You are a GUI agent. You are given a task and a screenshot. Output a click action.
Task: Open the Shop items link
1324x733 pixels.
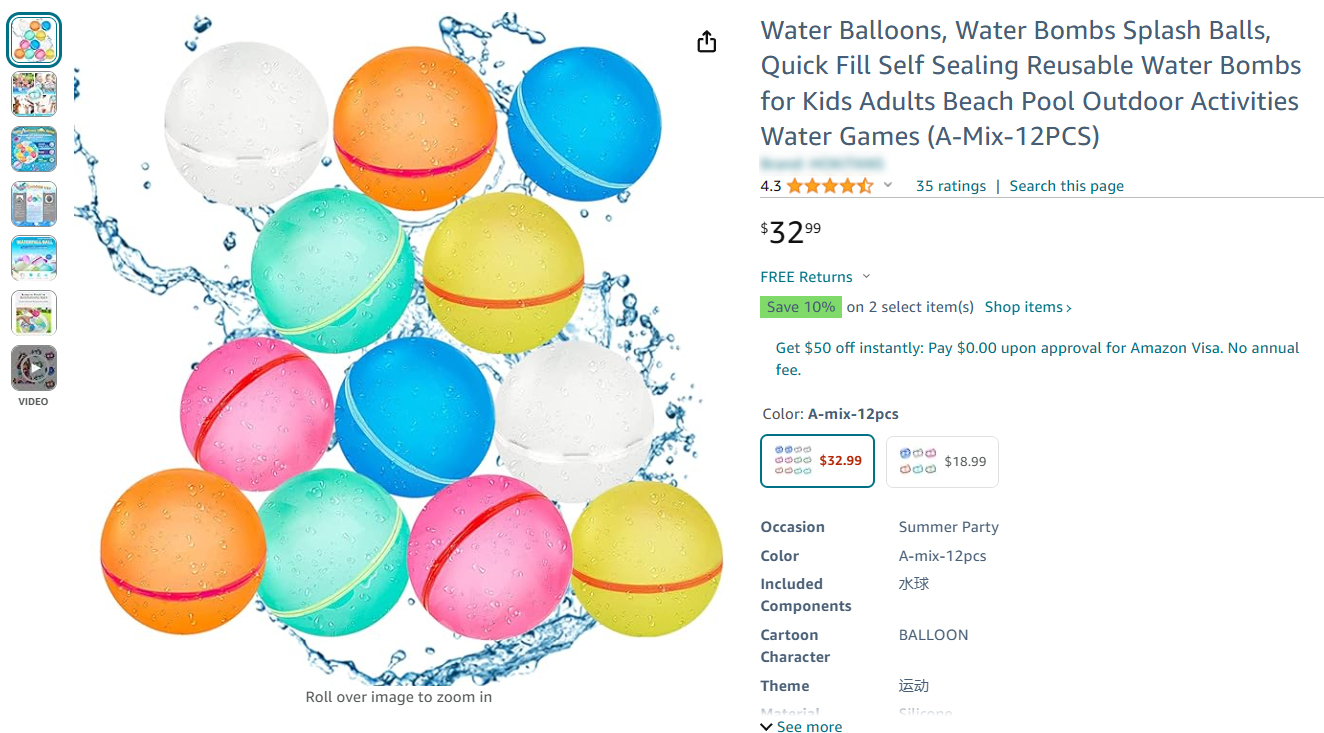coord(1028,307)
